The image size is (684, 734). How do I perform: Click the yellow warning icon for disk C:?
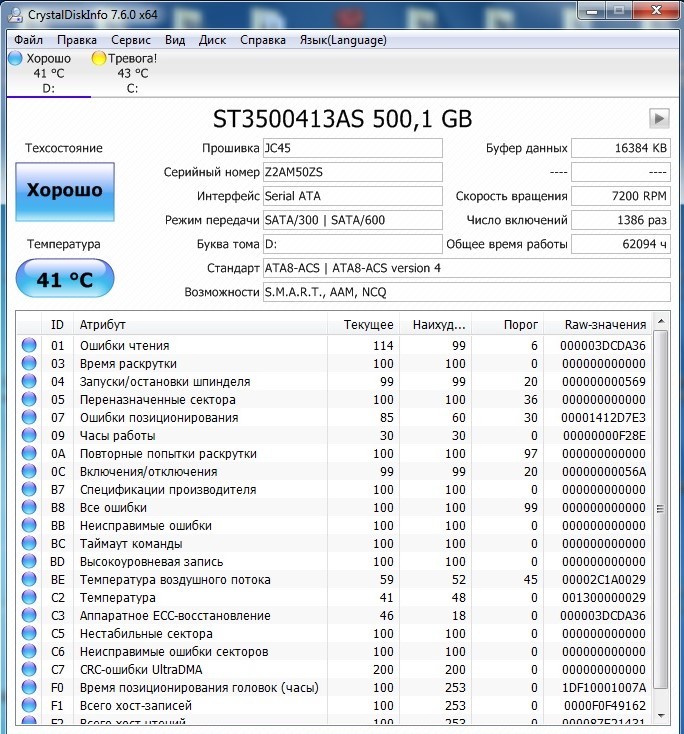point(99,59)
